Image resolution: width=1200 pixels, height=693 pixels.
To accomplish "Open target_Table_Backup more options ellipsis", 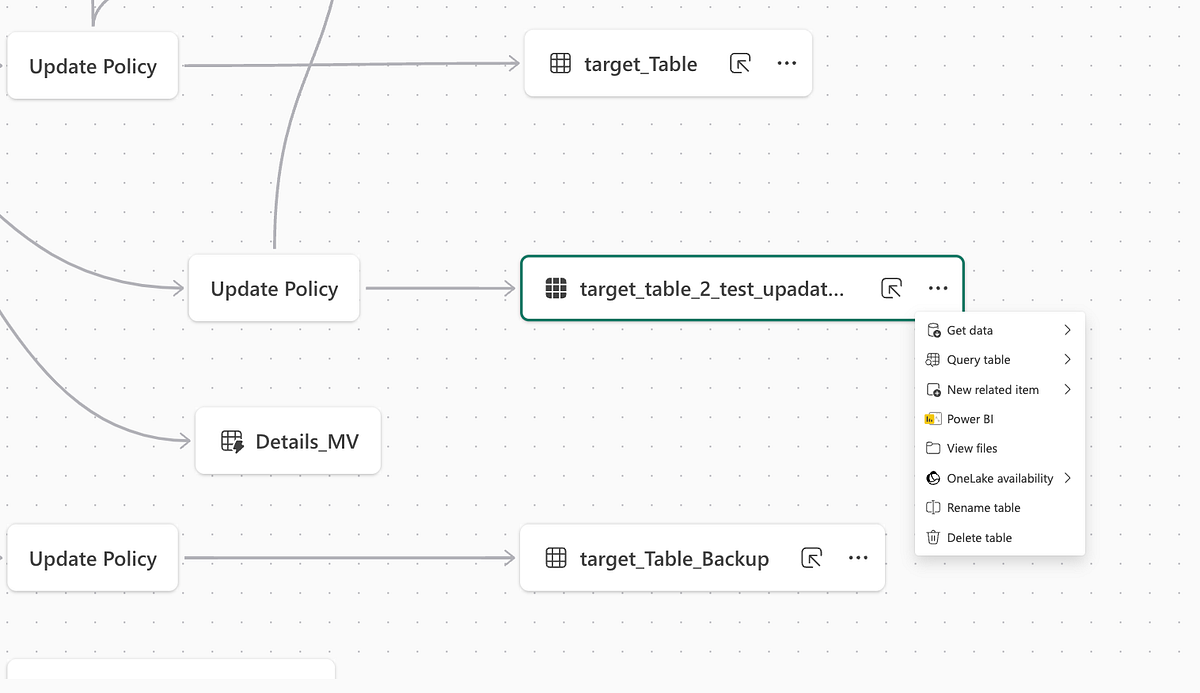I will click(x=858, y=558).
